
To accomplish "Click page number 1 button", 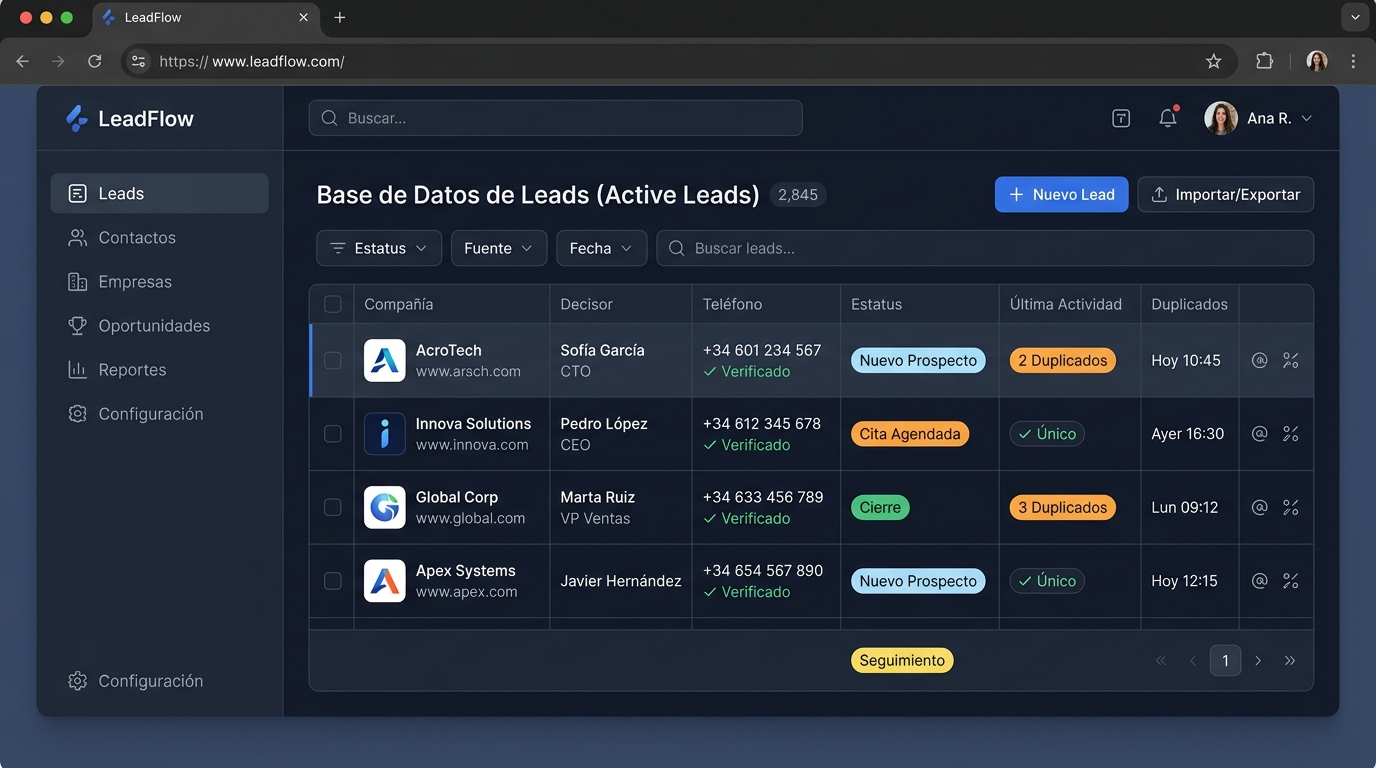I will point(1225,660).
